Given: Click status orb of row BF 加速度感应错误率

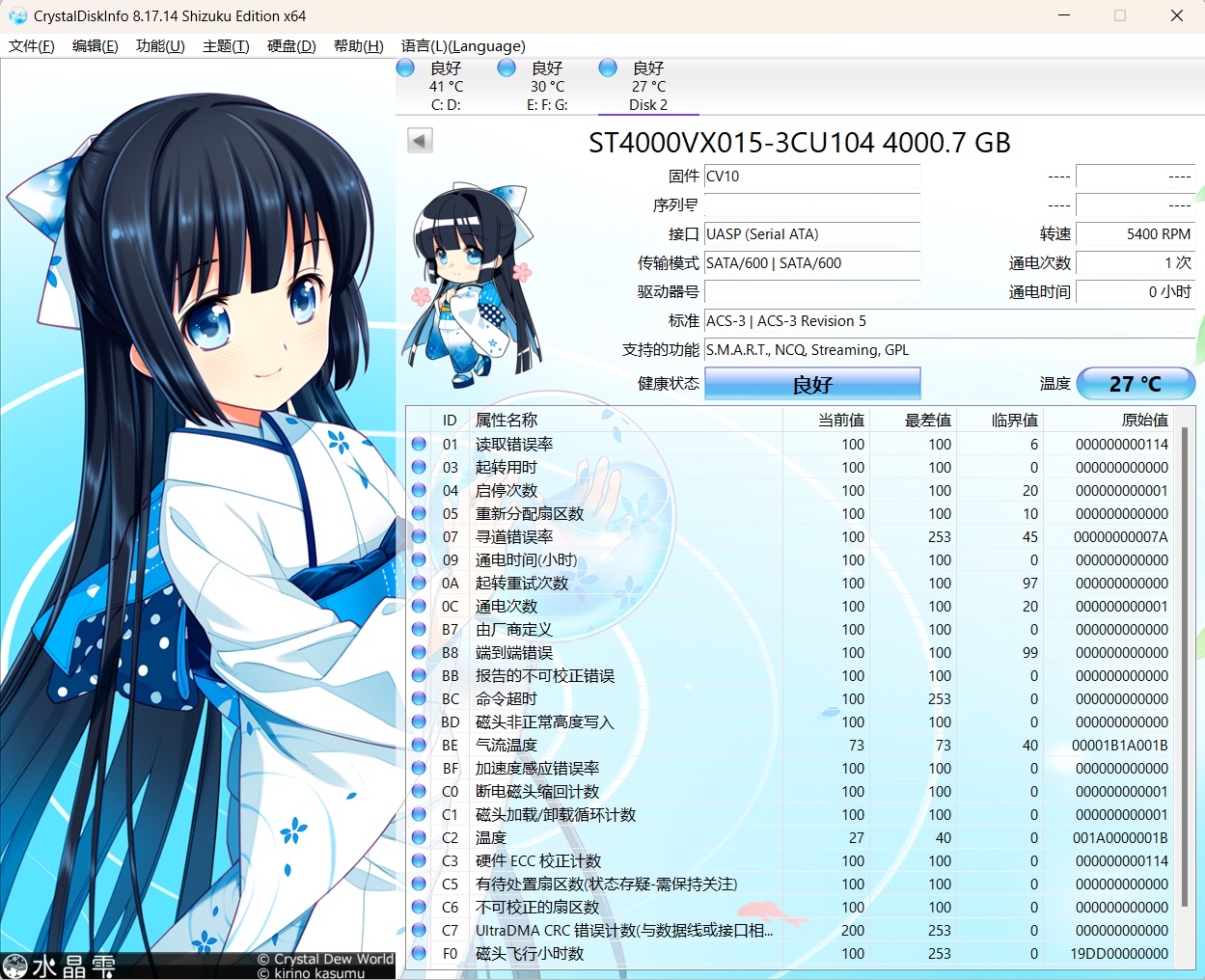Looking at the screenshot, I should coord(419,768).
